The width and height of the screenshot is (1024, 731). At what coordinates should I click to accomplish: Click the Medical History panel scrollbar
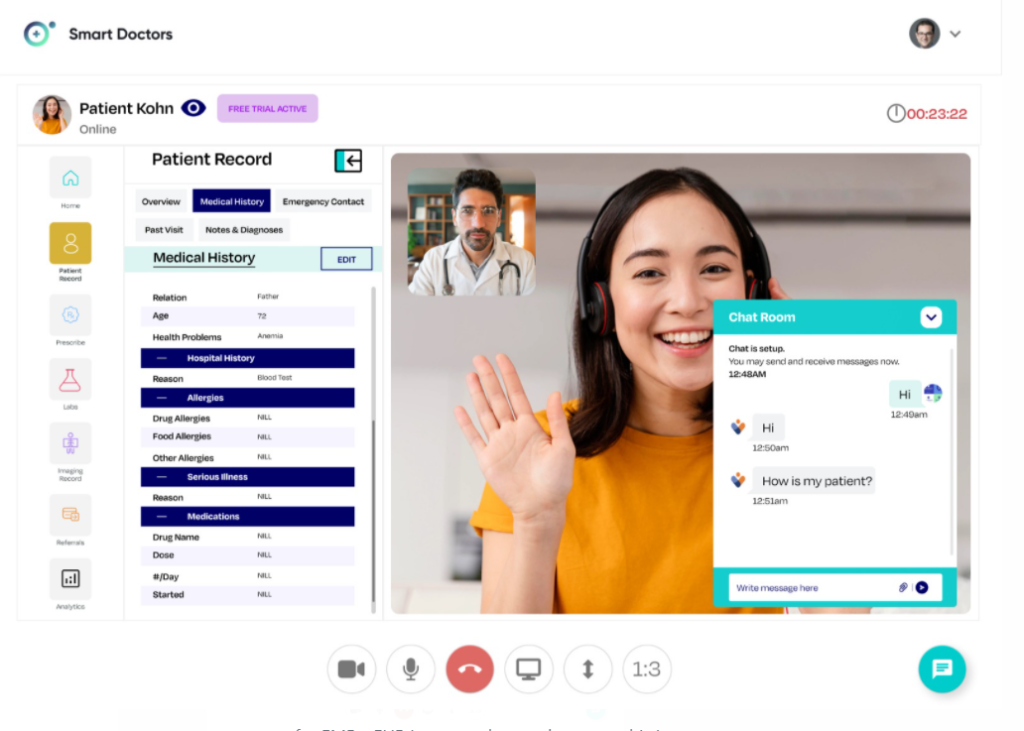374,450
